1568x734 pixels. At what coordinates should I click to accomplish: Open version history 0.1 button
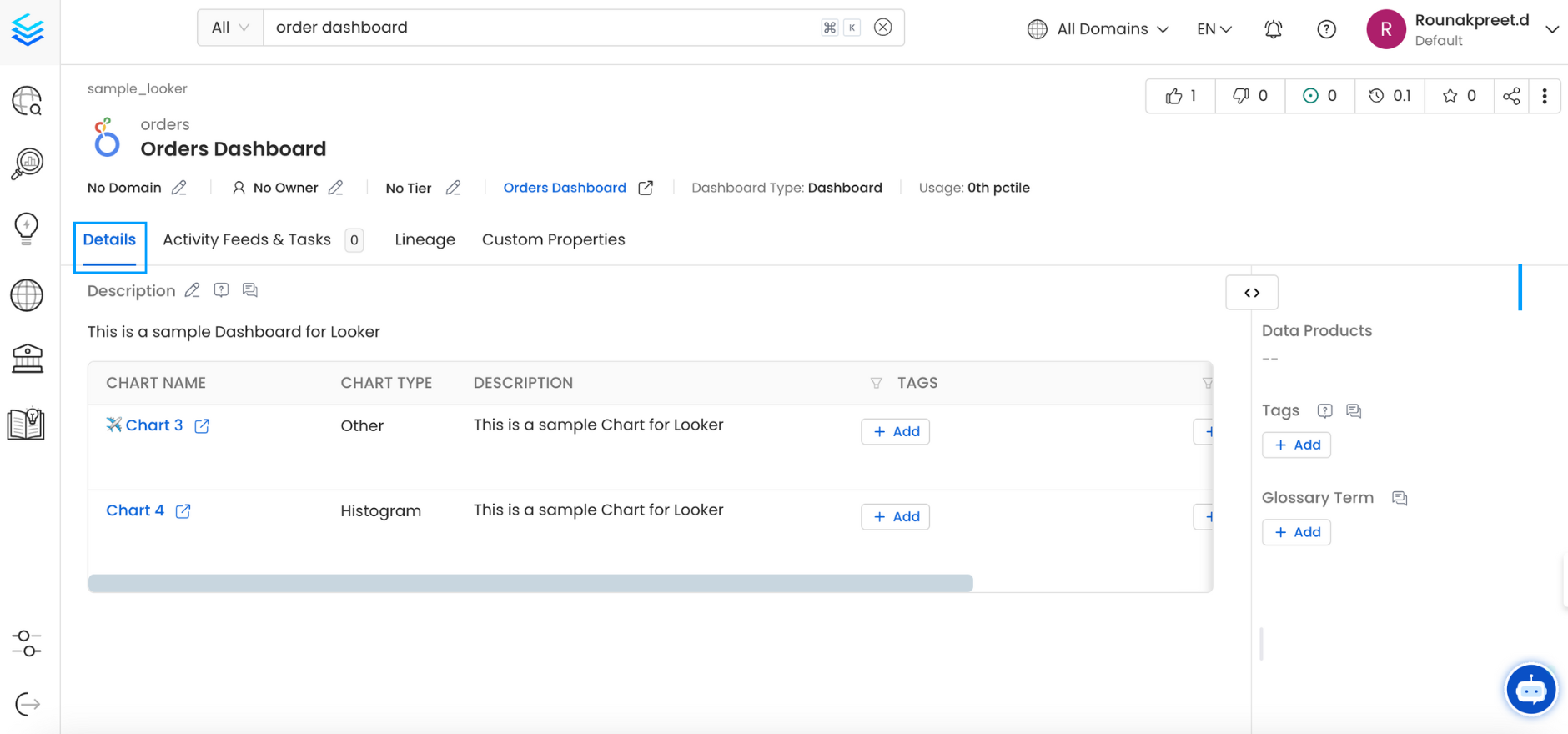[x=1390, y=96]
